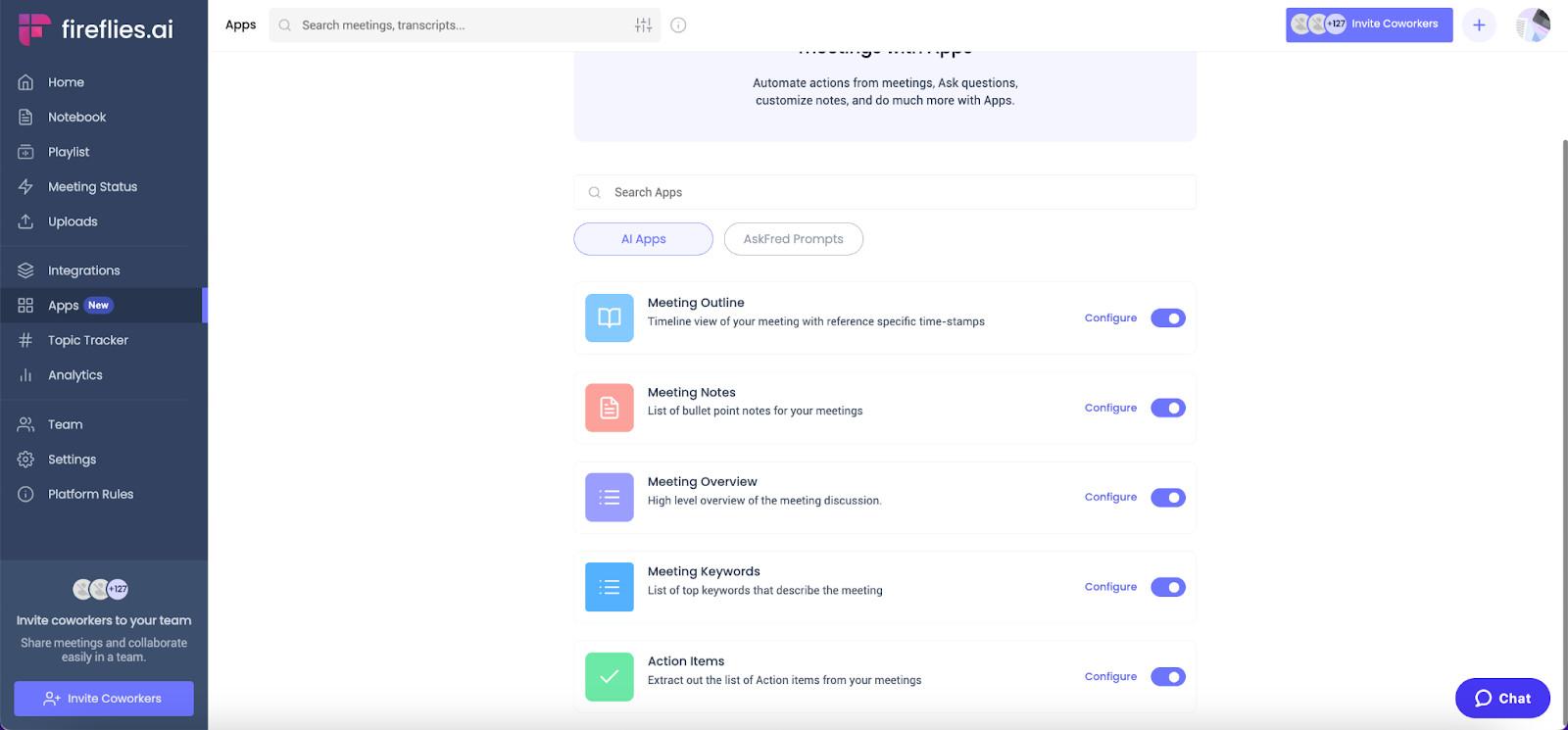This screenshot has width=1568, height=730.
Task: Click the Meeting Notes document icon
Action: click(x=610, y=408)
